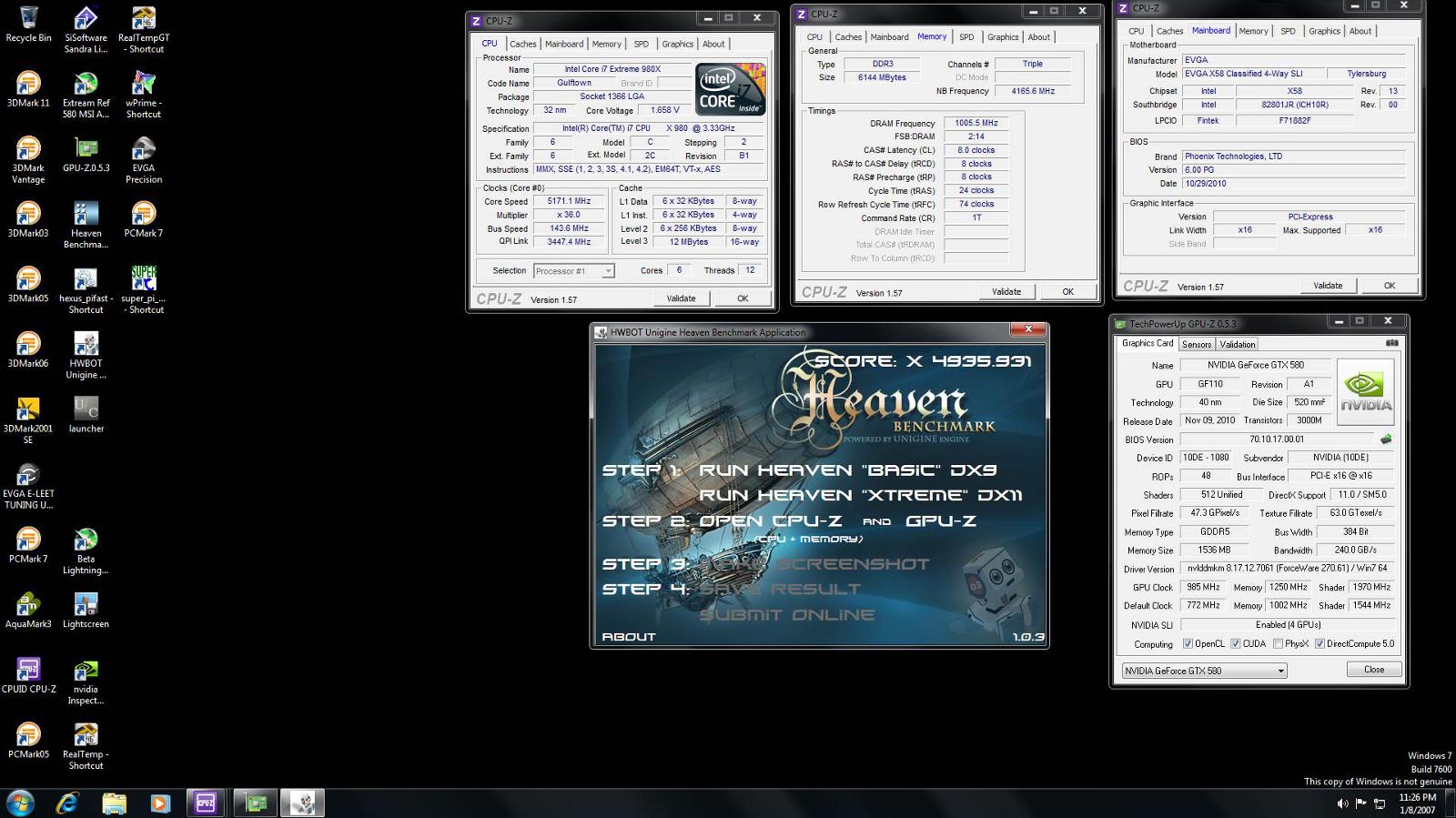Switch to Sensors tab in GPU-Z
This screenshot has height=818, width=1456.
click(x=1197, y=345)
